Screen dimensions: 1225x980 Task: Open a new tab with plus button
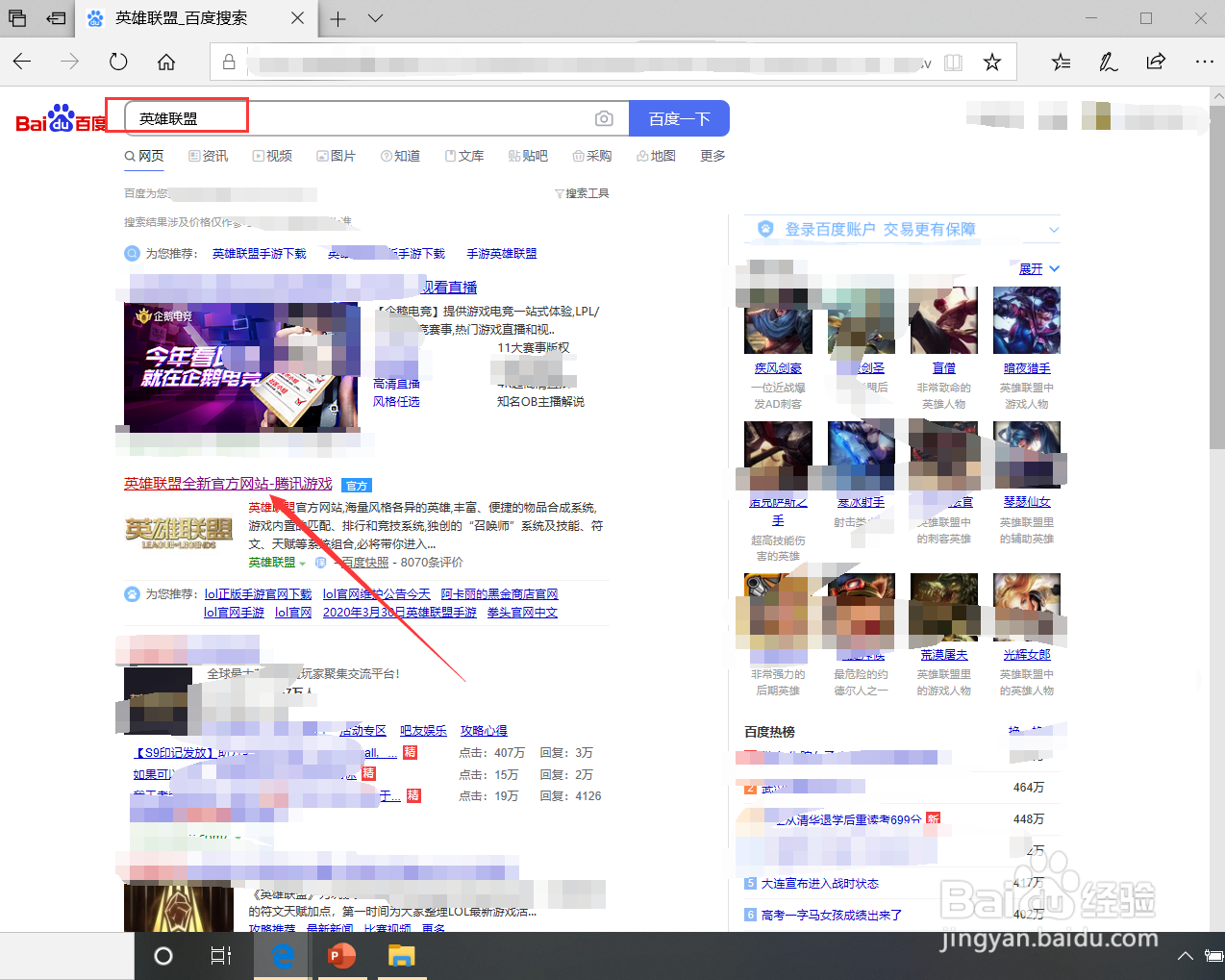tap(337, 18)
